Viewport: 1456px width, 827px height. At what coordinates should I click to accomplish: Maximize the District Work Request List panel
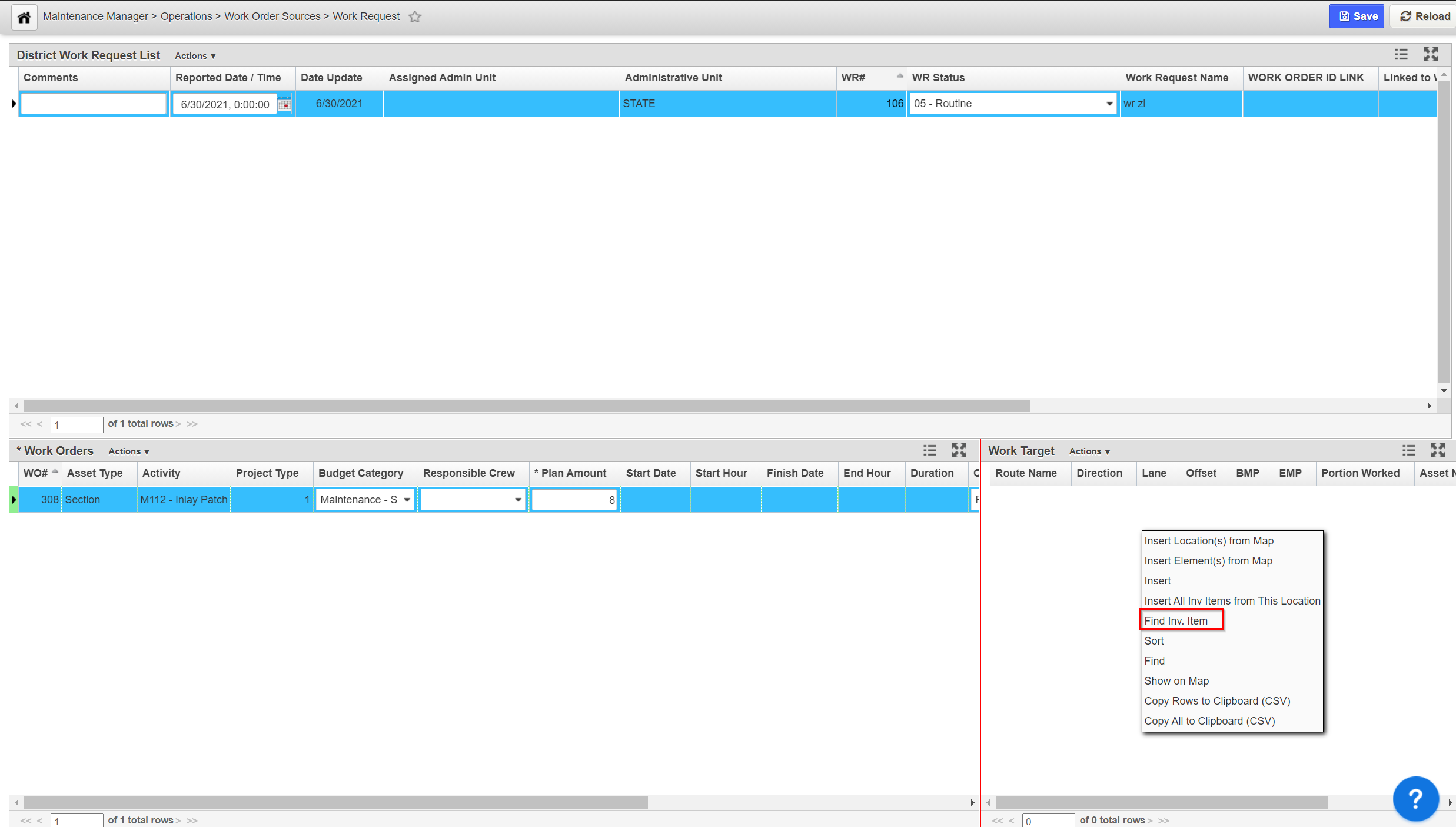click(x=1430, y=55)
